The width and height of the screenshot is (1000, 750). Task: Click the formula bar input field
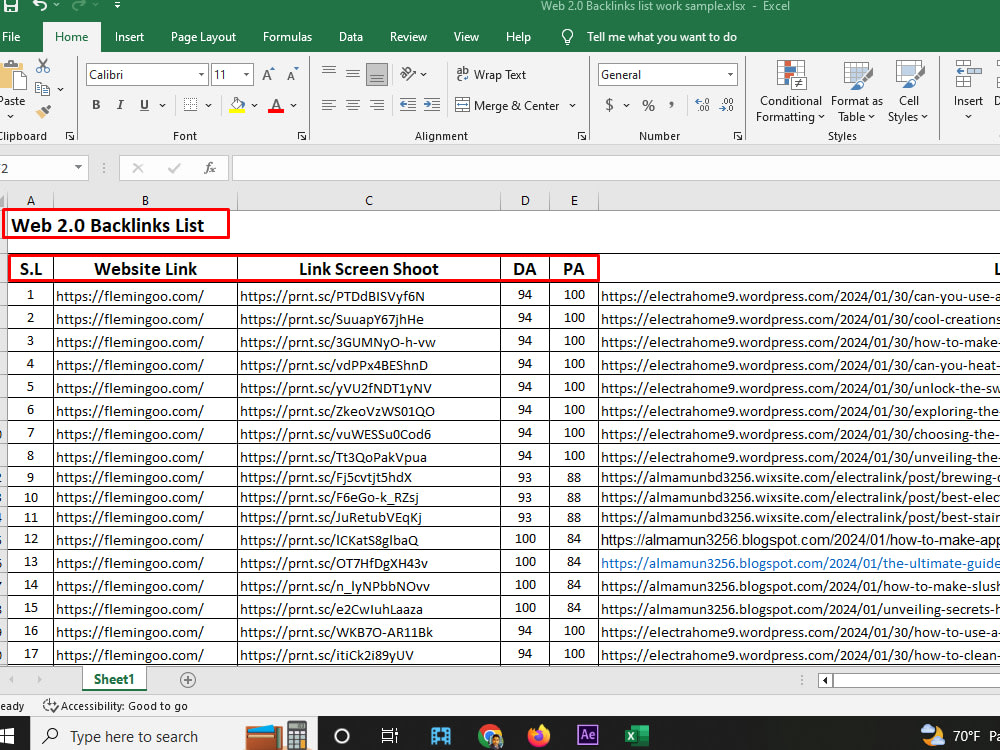point(615,168)
